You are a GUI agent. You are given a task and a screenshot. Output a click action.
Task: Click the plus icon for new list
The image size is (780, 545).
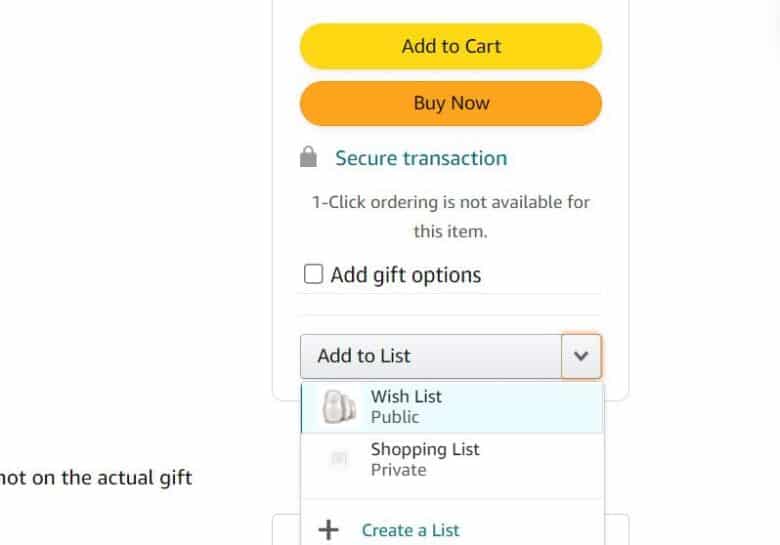coord(328,530)
